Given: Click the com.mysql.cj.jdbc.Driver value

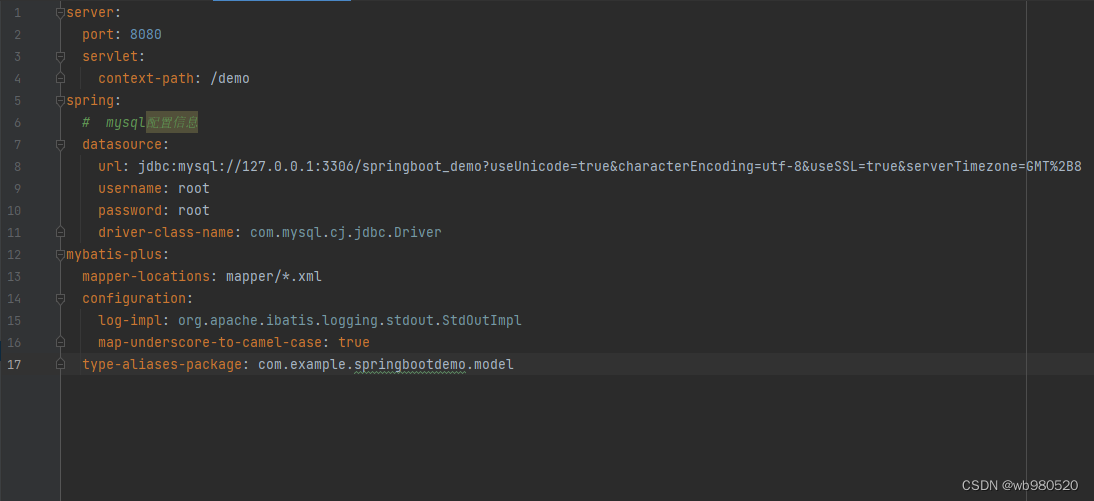Looking at the screenshot, I should [x=346, y=232].
